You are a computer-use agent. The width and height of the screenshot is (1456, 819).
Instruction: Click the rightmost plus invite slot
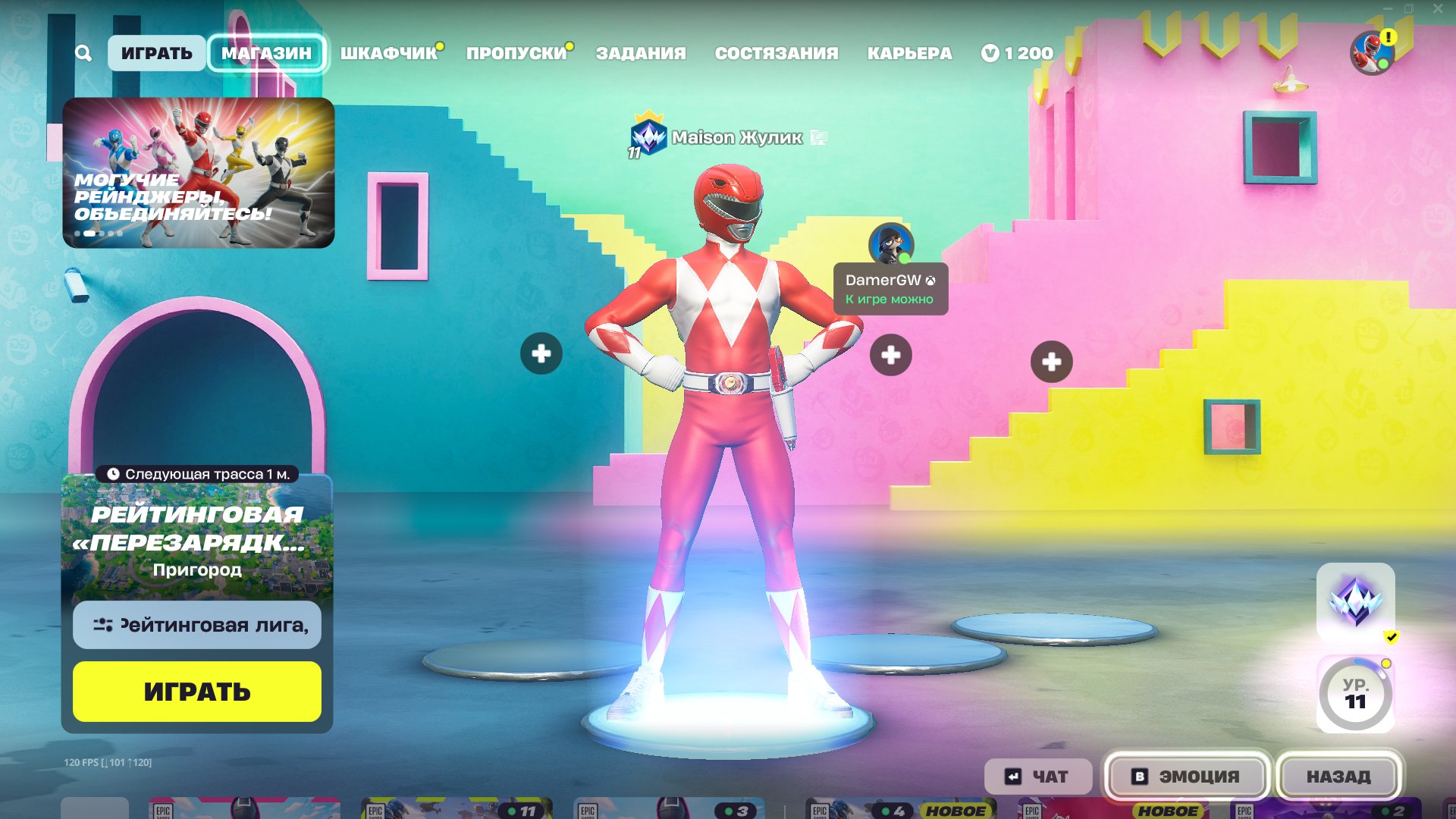(x=1051, y=362)
